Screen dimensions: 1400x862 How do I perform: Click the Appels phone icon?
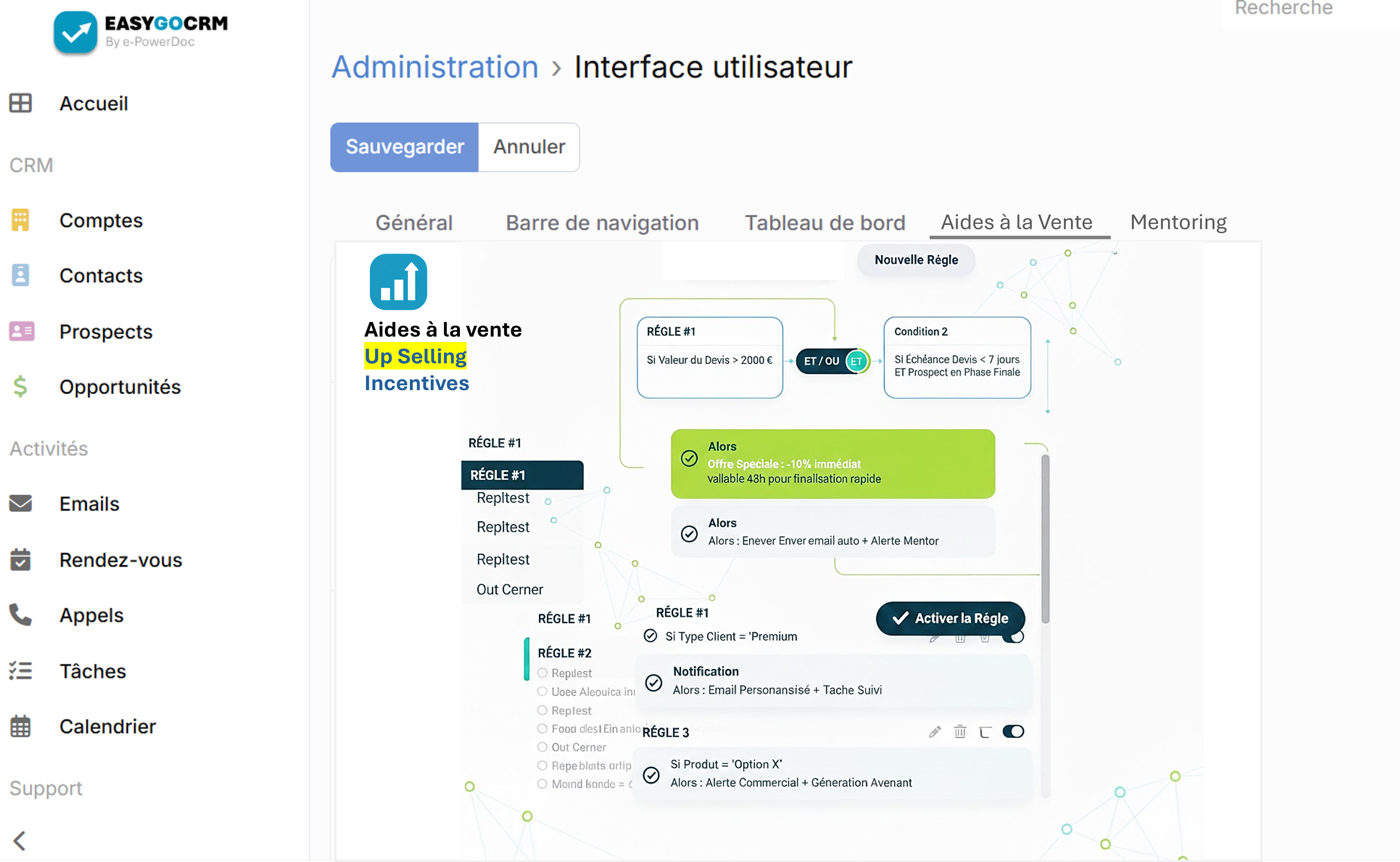(21, 615)
